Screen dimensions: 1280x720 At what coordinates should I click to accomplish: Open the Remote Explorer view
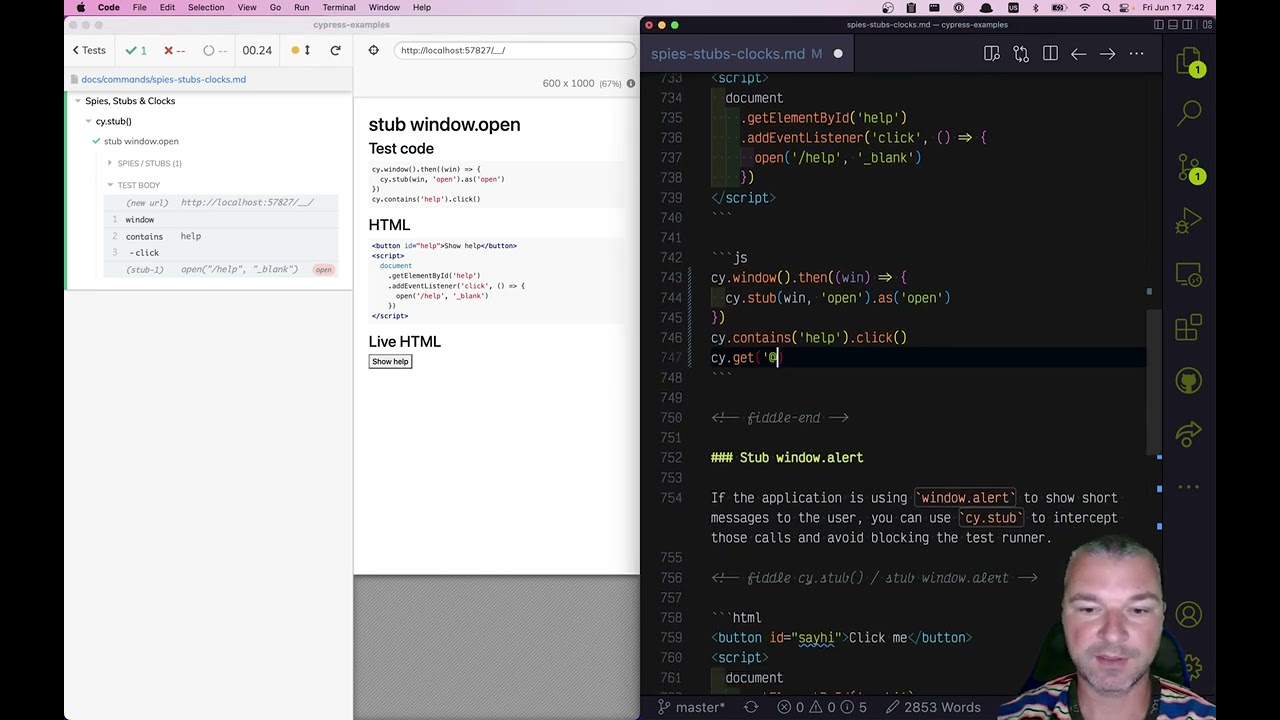tap(1189, 274)
